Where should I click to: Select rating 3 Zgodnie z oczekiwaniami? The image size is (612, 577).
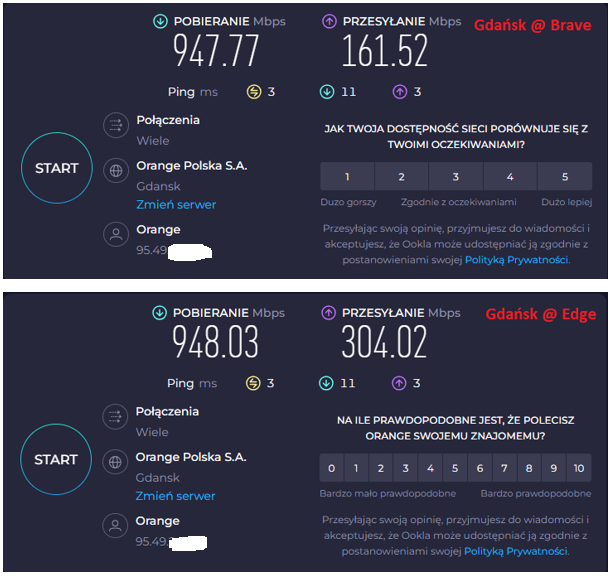click(456, 177)
